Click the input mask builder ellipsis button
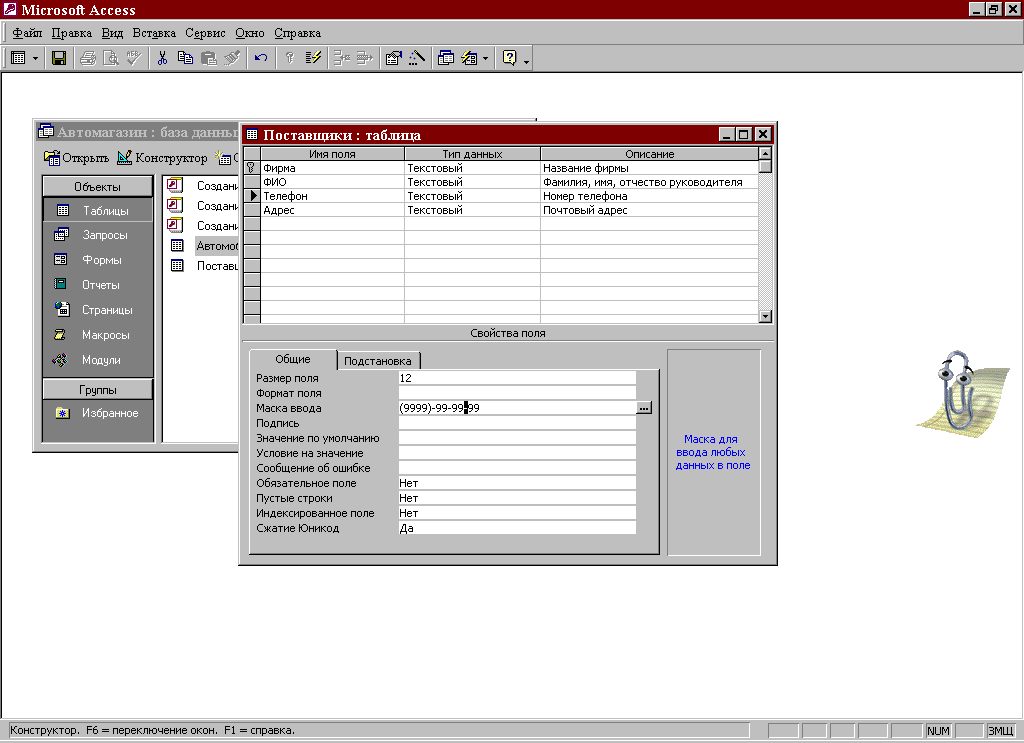The height and width of the screenshot is (743, 1024). (644, 408)
